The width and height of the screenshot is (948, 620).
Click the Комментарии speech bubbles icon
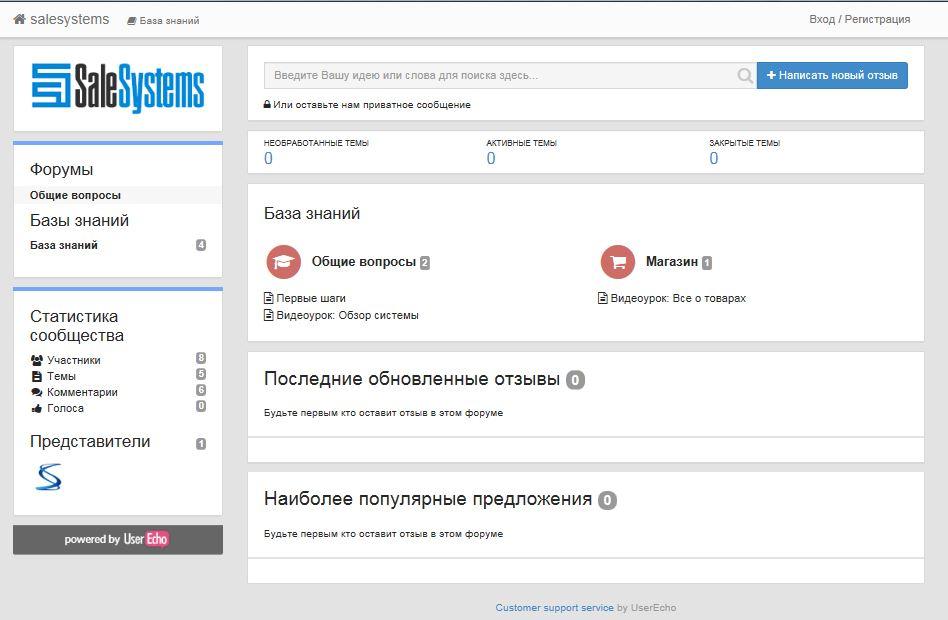click(x=37, y=392)
